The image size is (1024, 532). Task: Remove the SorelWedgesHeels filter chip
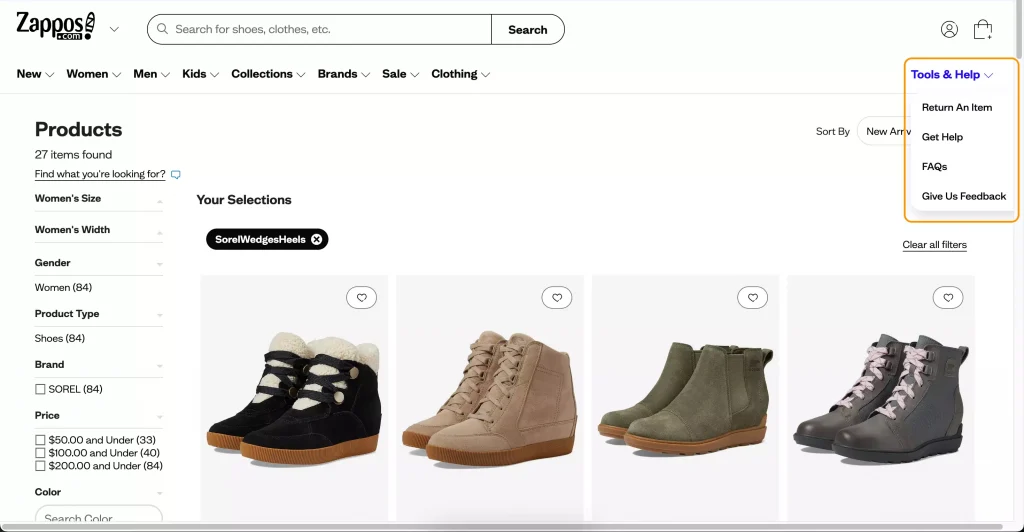coord(317,240)
